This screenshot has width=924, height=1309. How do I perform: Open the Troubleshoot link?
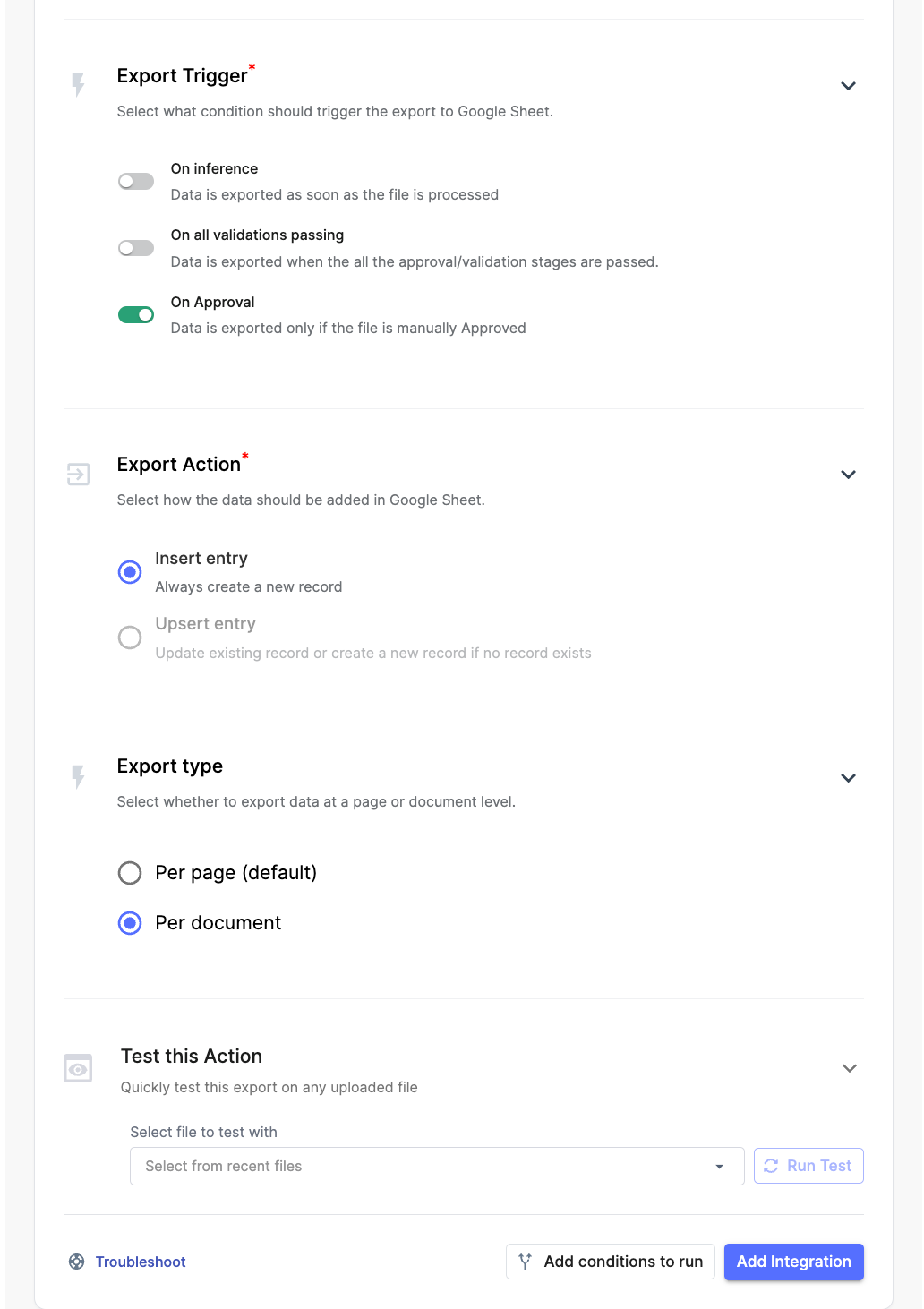(141, 1262)
